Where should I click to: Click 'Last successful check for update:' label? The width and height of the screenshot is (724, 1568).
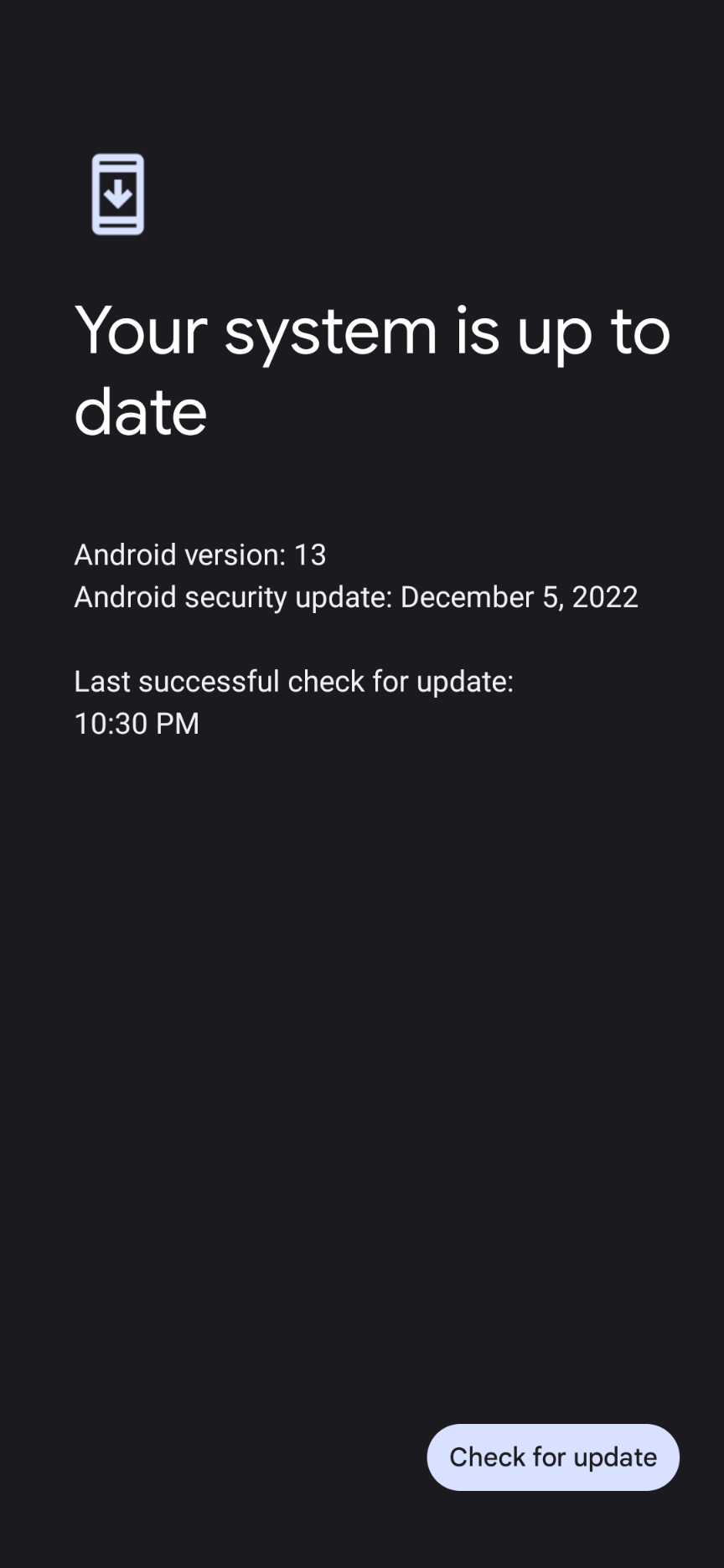tap(294, 681)
